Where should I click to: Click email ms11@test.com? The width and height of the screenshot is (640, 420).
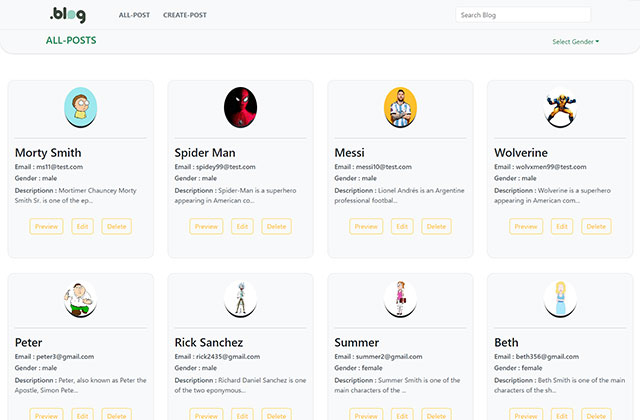[x=60, y=167]
